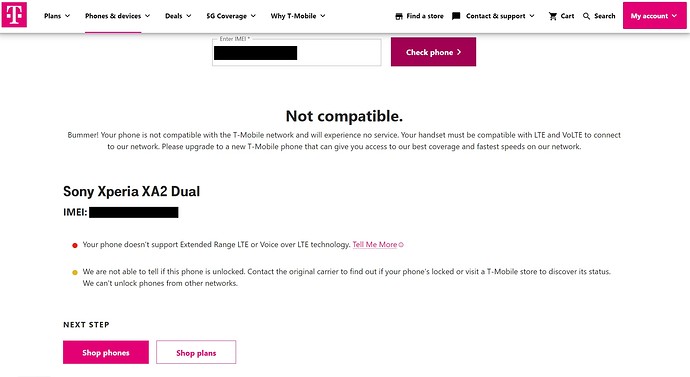Click the Shop plans button
This screenshot has height=377, width=690.
(x=196, y=352)
